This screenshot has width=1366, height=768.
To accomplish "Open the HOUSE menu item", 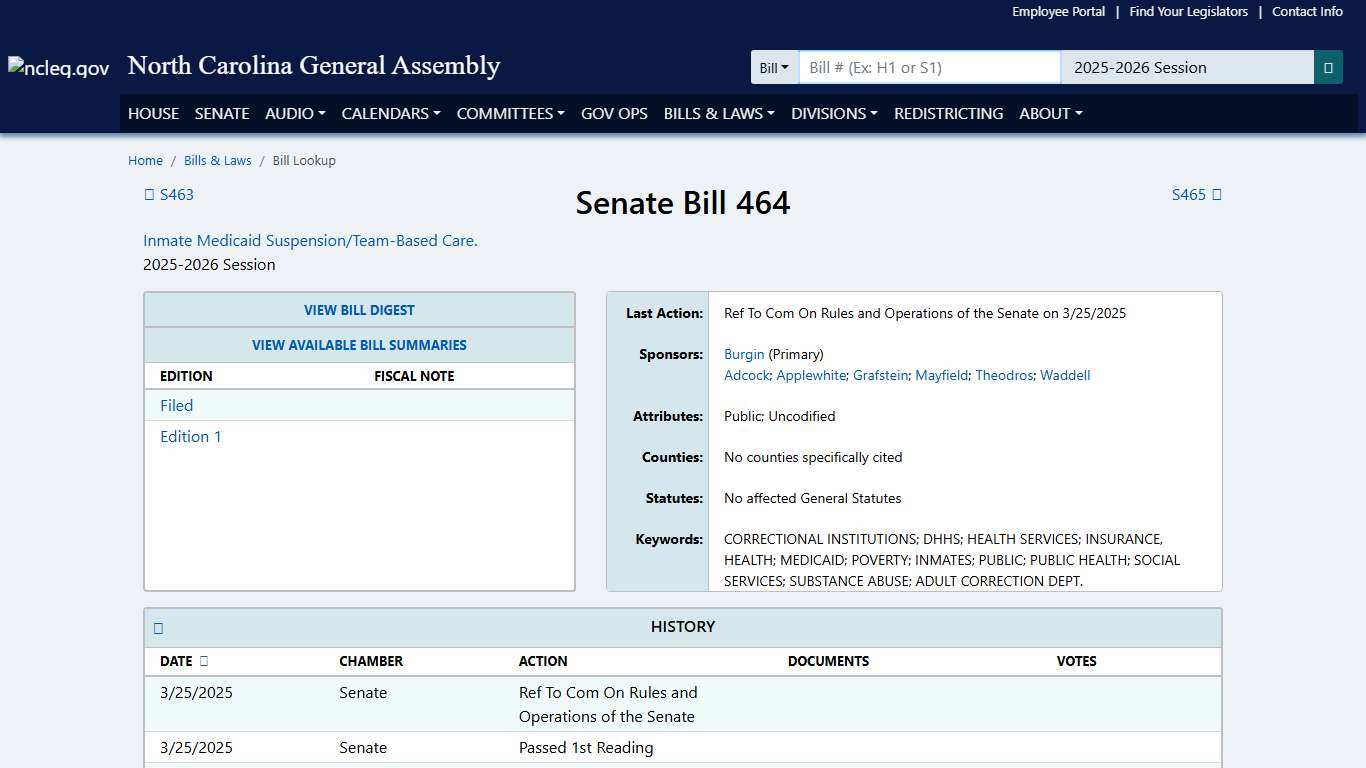I will tap(153, 113).
